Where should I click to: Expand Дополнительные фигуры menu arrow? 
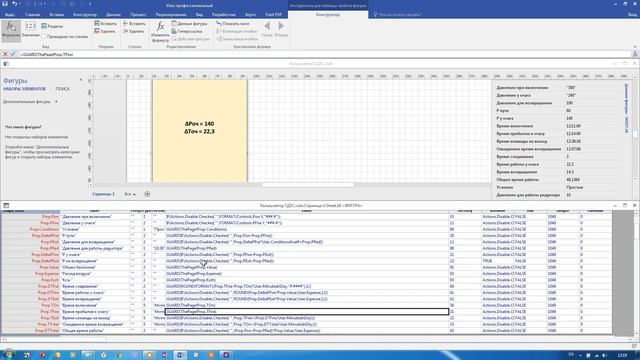56,102
